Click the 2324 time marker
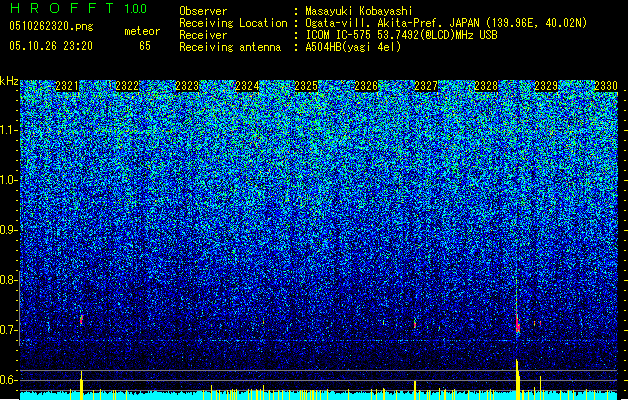This screenshot has height=400, width=629. 247,86
